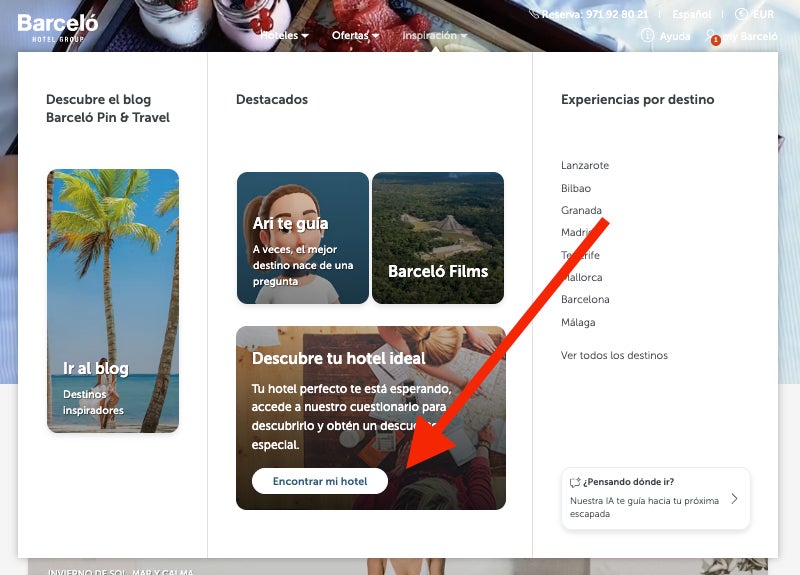
Task: Select the Lanzarote destination
Action: point(585,165)
